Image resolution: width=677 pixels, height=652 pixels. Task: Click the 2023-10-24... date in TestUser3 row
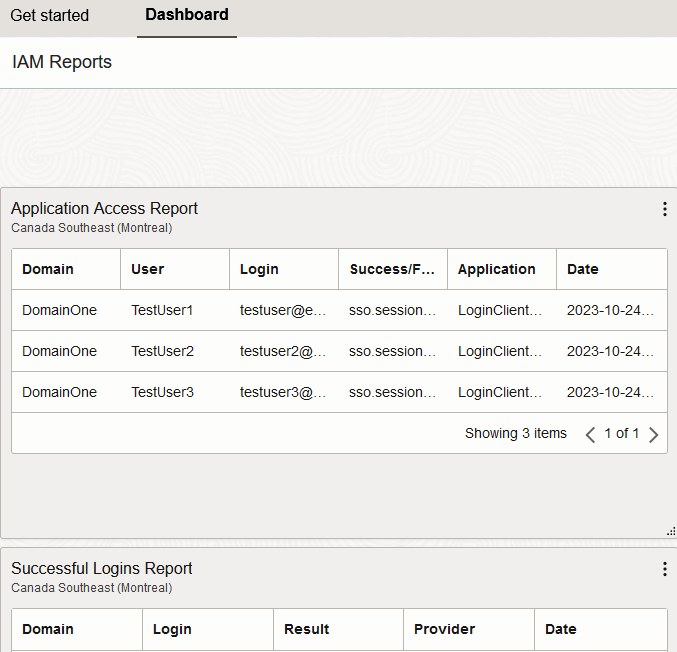pos(611,392)
